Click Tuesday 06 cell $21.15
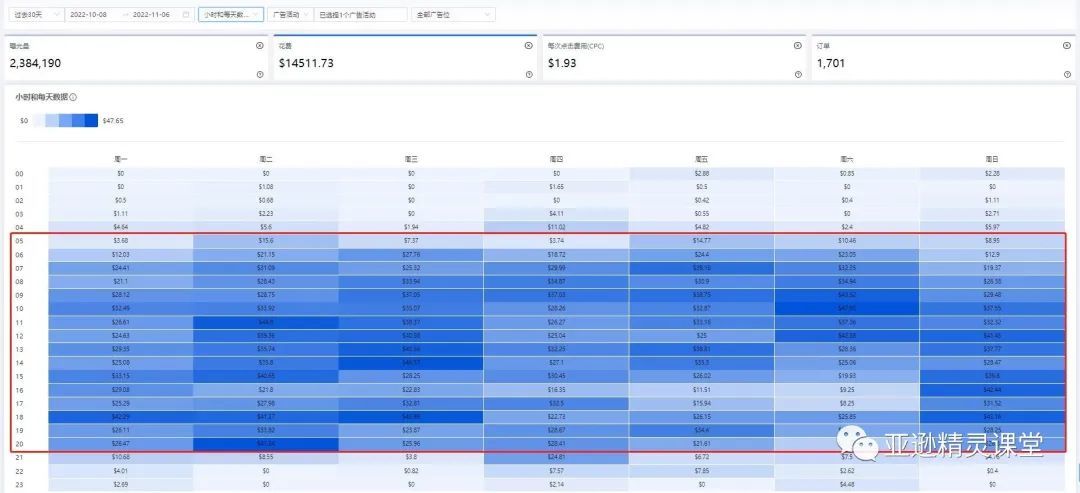Image resolution: width=1080 pixels, height=493 pixels. coord(266,254)
